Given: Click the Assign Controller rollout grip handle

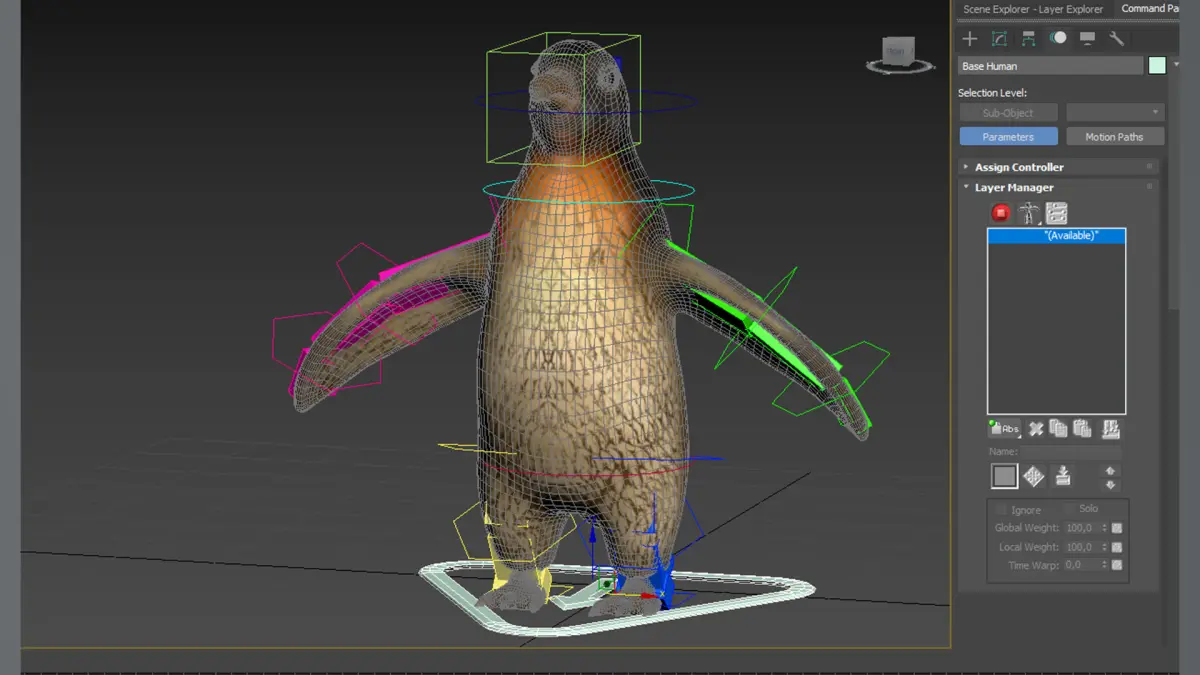Looking at the screenshot, I should [x=1150, y=167].
